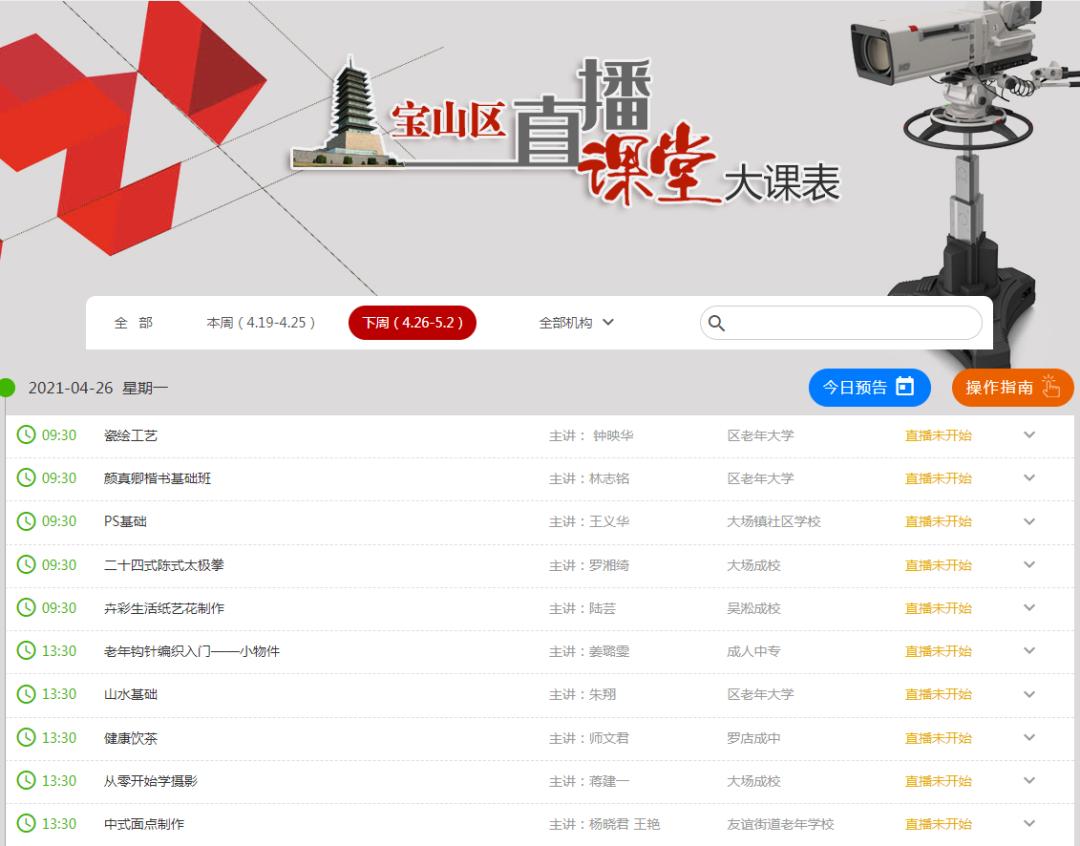Viewport: 1080px width, 846px height.
Task: Click the search magnifier icon
Action: coord(716,323)
